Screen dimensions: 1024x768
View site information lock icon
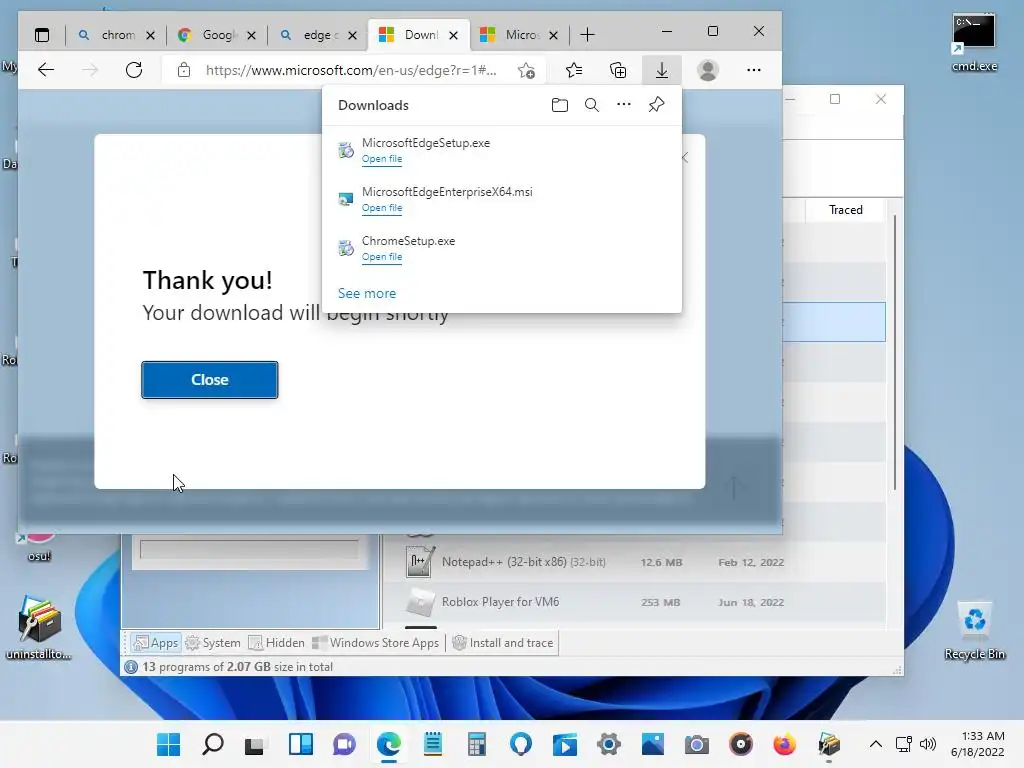tap(184, 70)
